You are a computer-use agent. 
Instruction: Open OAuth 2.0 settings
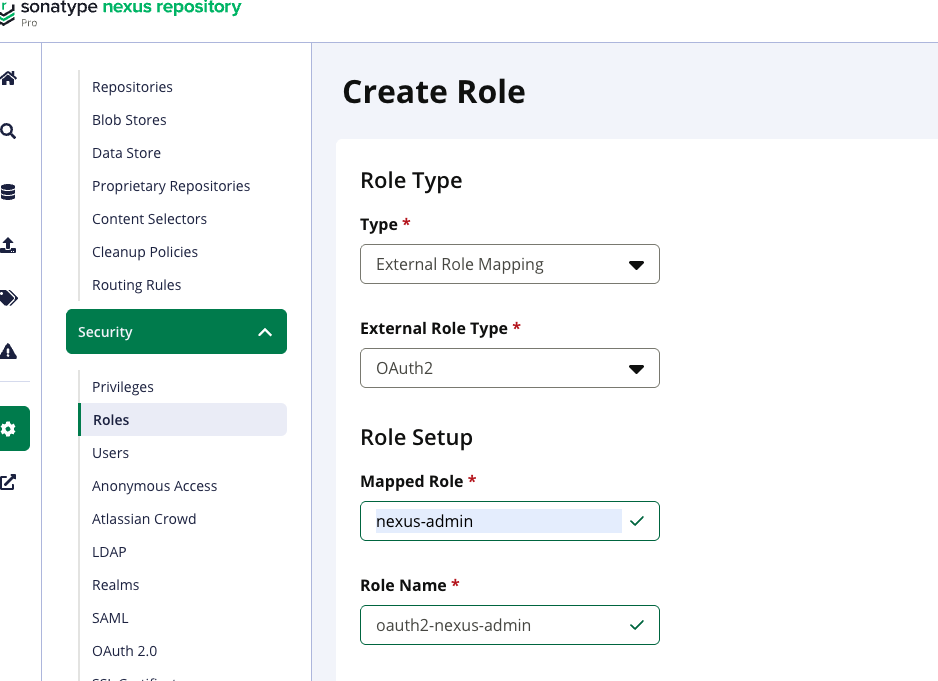coord(124,650)
